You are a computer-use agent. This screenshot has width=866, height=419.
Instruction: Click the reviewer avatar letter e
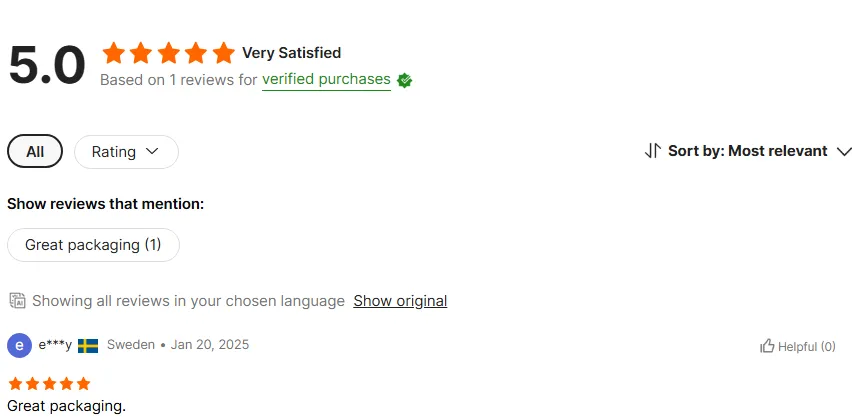pyautogui.click(x=19, y=346)
